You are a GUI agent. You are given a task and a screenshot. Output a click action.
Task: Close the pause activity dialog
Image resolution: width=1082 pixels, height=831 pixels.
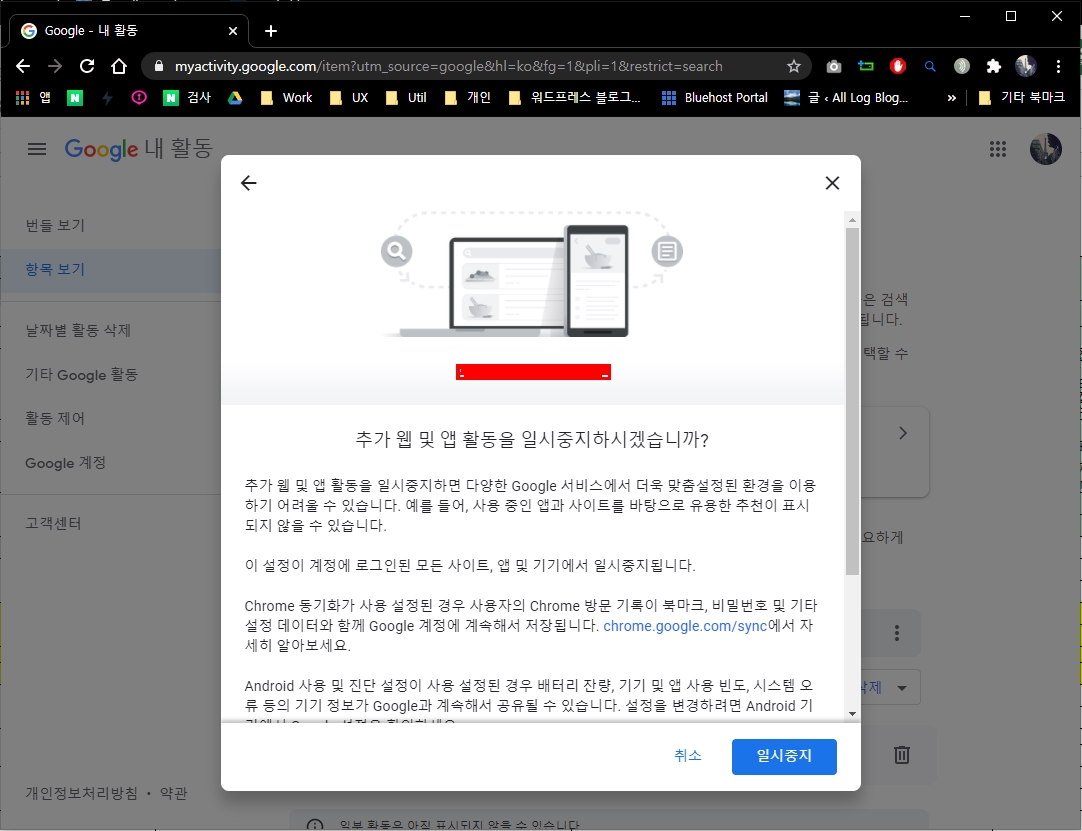[x=832, y=183]
